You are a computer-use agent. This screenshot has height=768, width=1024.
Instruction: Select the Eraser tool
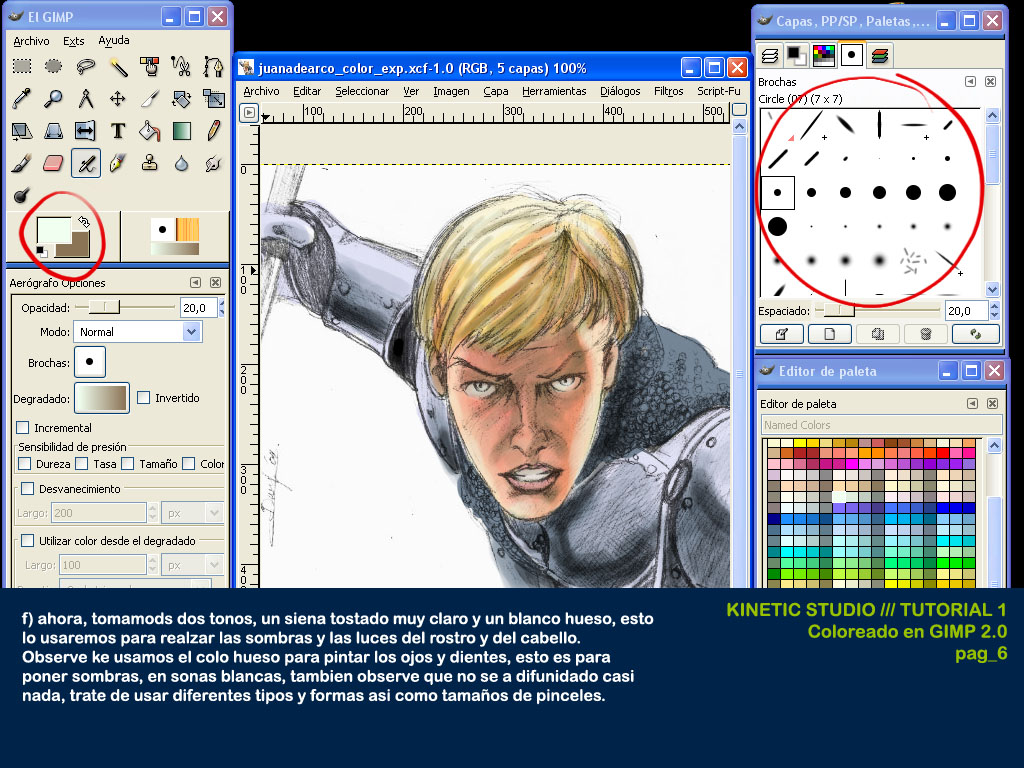click(54, 163)
